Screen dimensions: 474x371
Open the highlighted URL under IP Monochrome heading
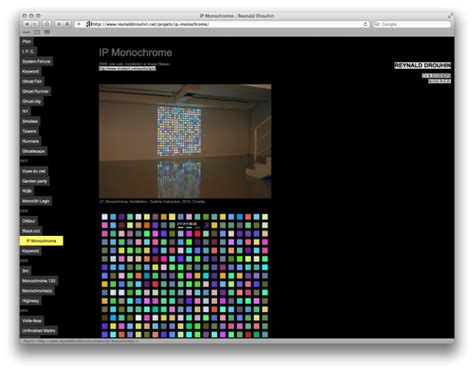tap(127, 68)
